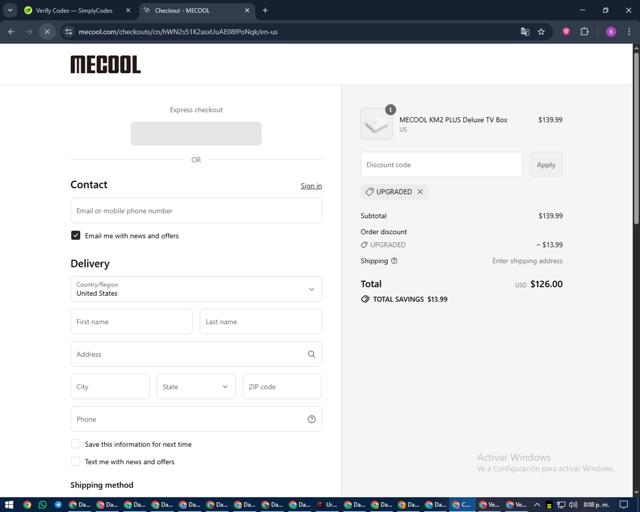Expand the State dropdown
The image size is (640, 512).
196,387
